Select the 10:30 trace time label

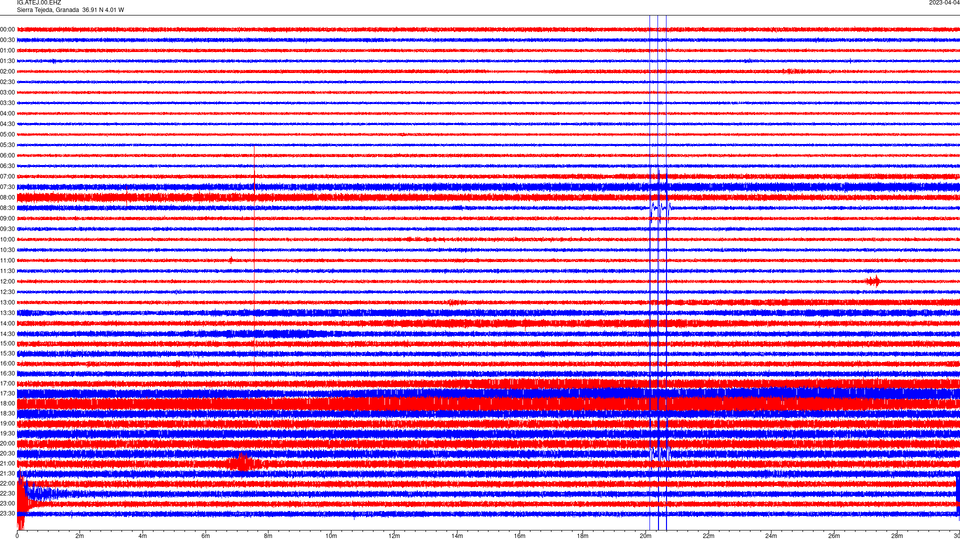click(7, 250)
